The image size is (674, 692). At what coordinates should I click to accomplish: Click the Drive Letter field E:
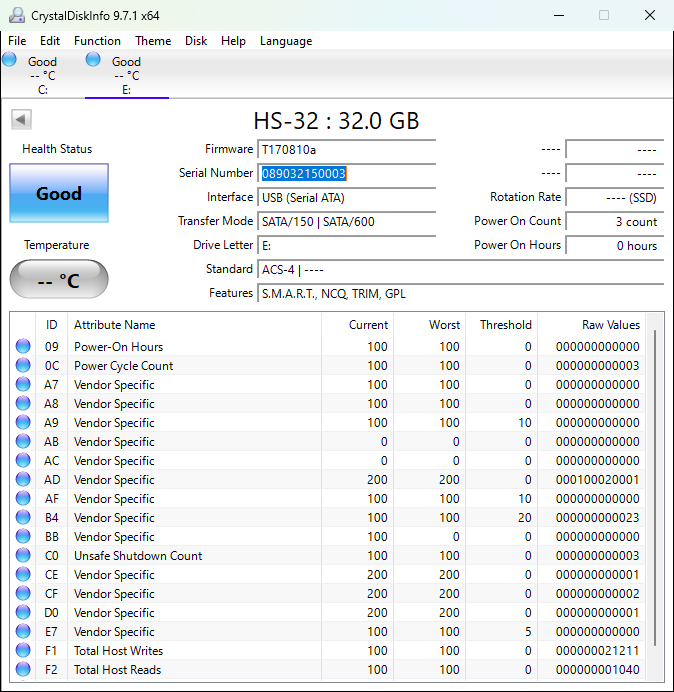346,245
